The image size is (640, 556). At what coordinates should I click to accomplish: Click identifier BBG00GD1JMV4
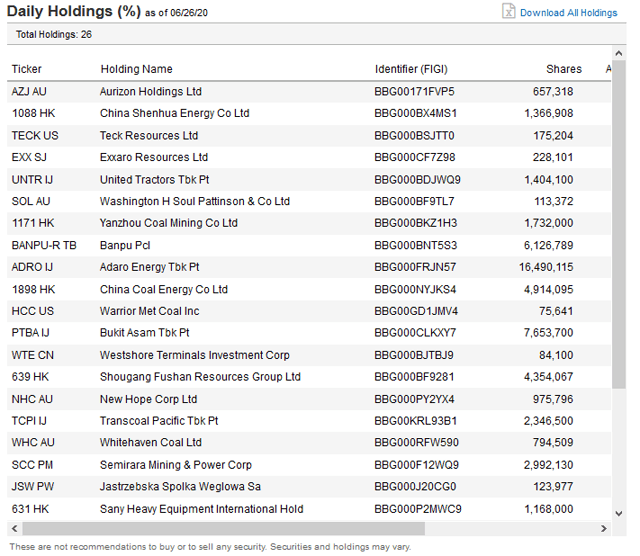click(416, 311)
